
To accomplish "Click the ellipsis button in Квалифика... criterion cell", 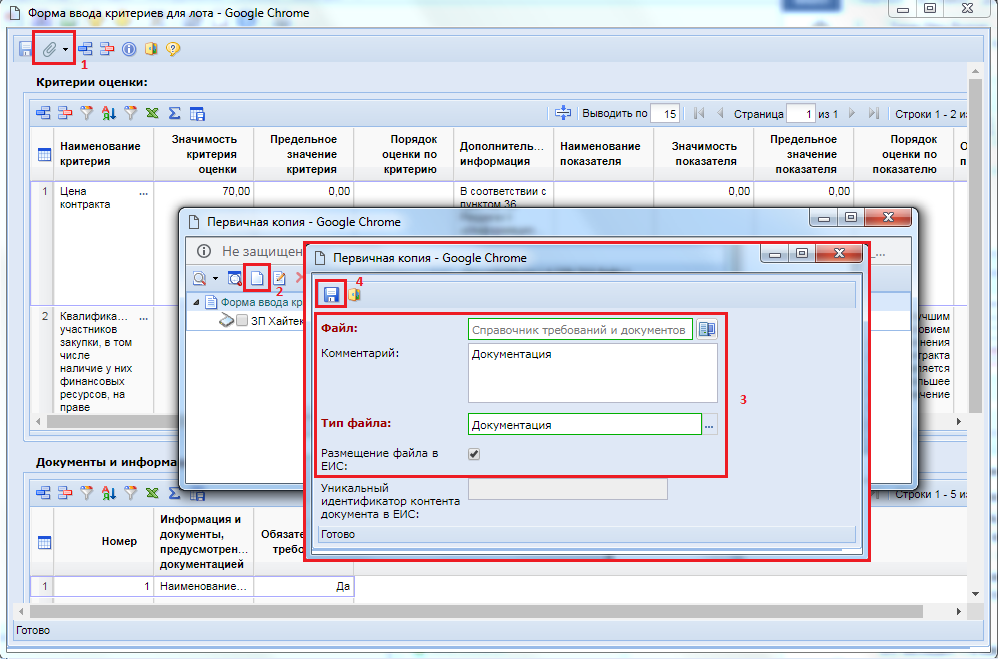I will 143,317.
